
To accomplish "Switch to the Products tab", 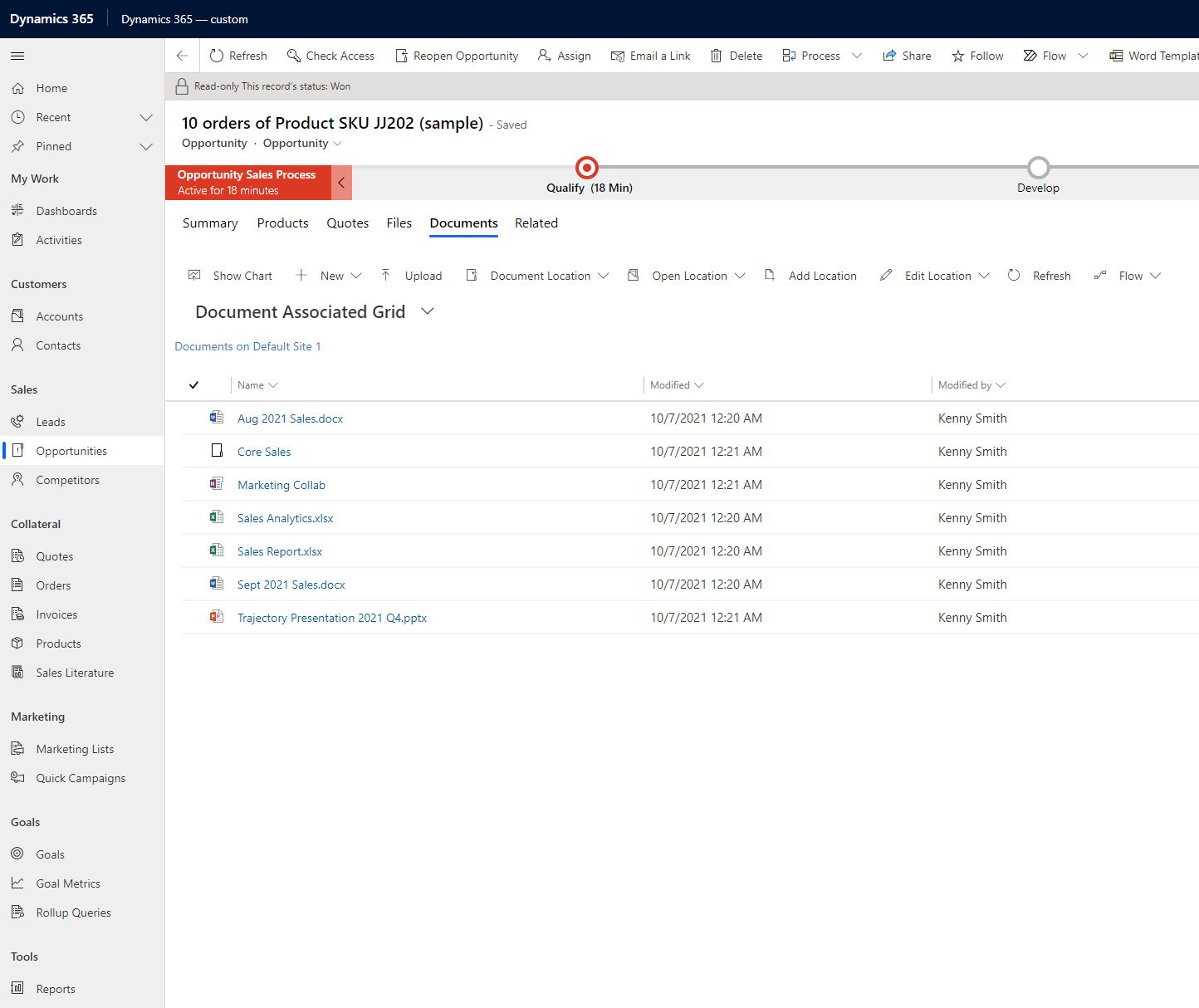I will point(282,223).
